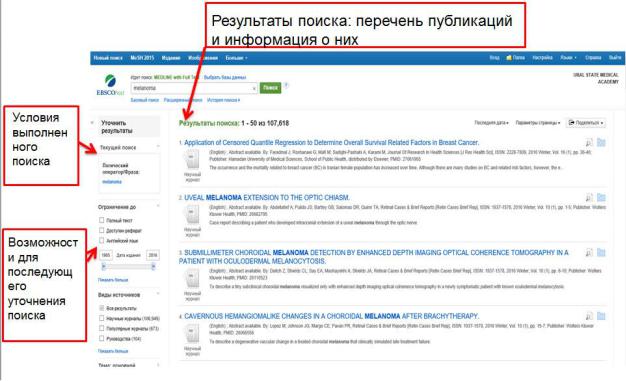Viewport: 626px width, 381px height.
Task: Add Submillimeter Choroidal Melanoma article to folder
Action: tap(601, 252)
